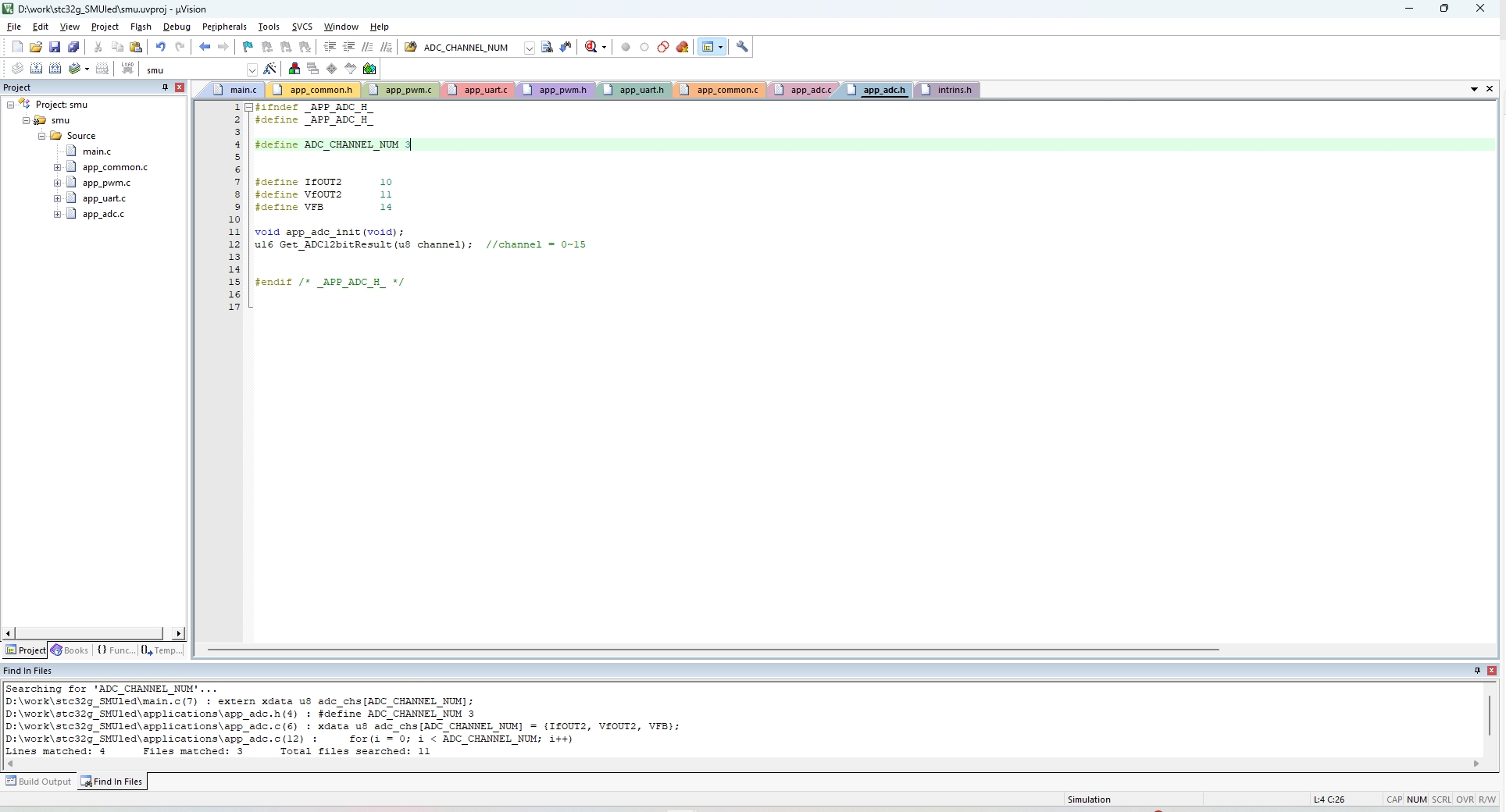Select main.c in the project tree
This screenshot has height=812, width=1506.
pos(97,151)
